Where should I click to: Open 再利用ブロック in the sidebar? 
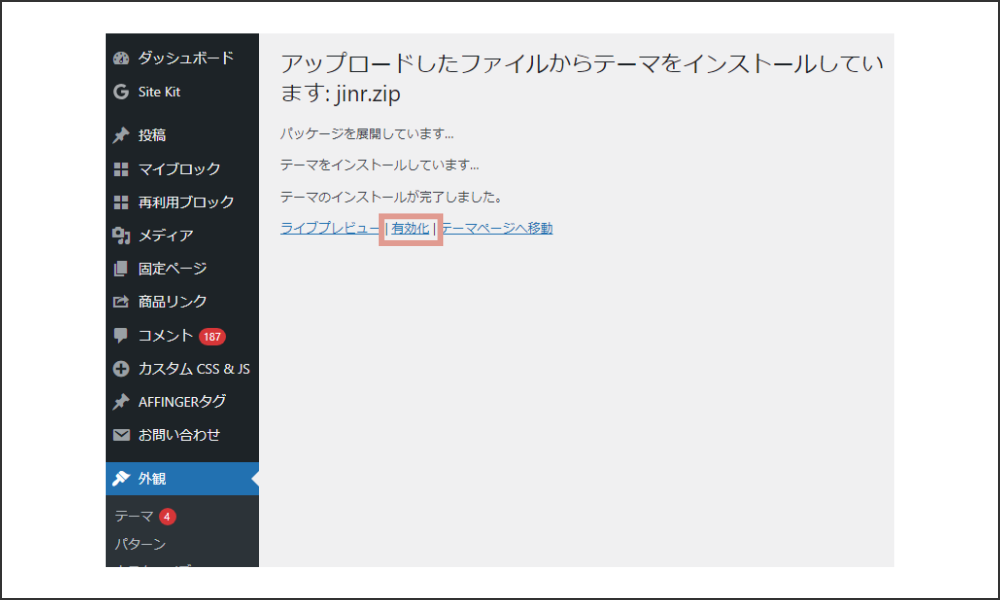pyautogui.click(x=186, y=202)
